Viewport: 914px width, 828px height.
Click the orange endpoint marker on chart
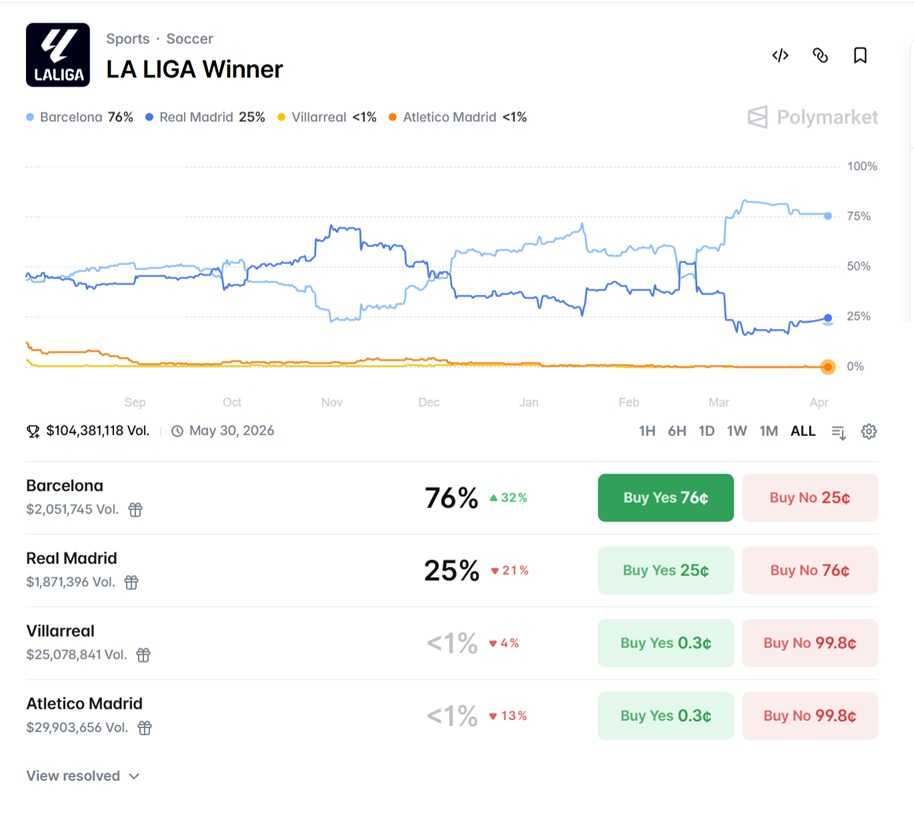[828, 367]
